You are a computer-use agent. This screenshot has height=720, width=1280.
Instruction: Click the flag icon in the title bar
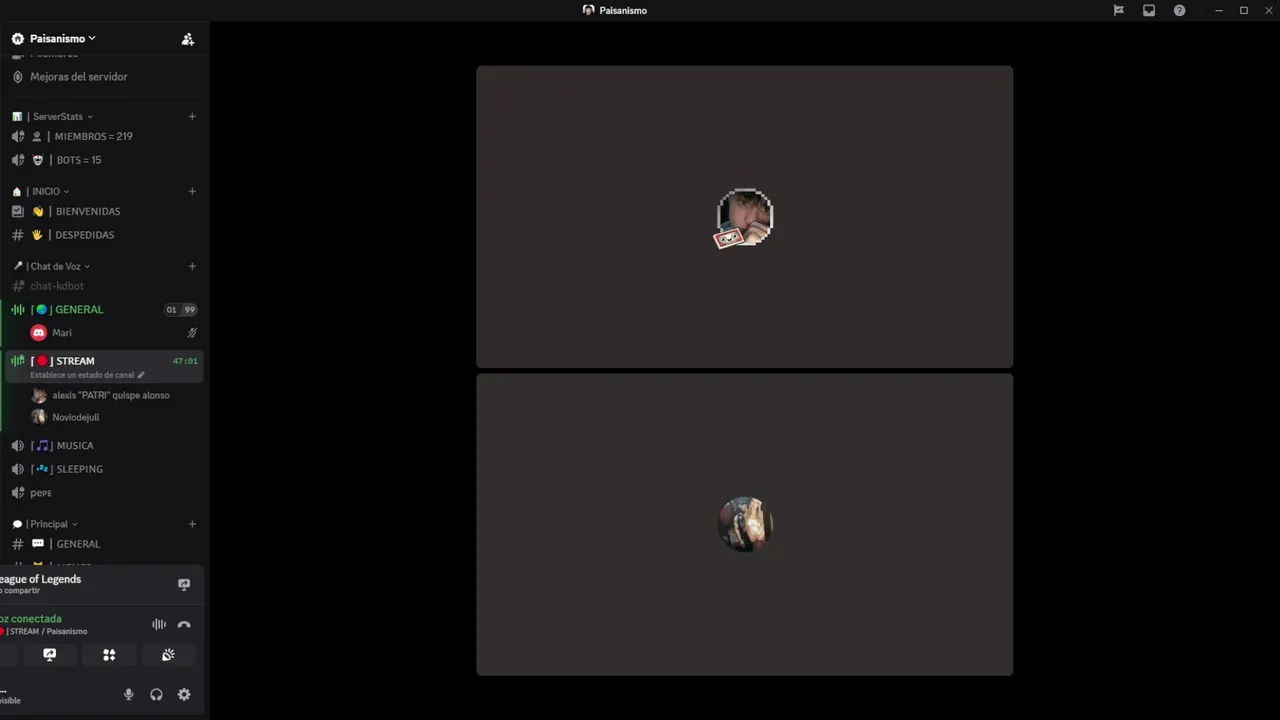[x=1119, y=10]
